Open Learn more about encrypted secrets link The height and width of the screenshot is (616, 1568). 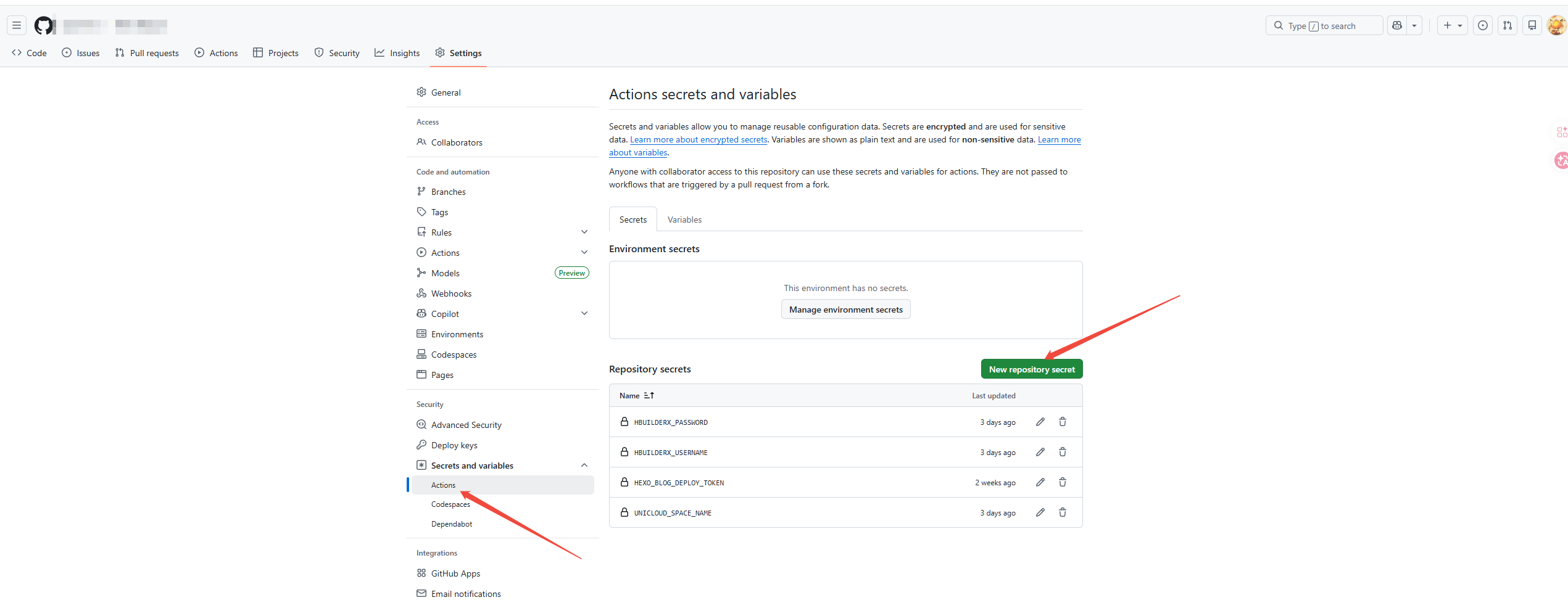tap(698, 140)
